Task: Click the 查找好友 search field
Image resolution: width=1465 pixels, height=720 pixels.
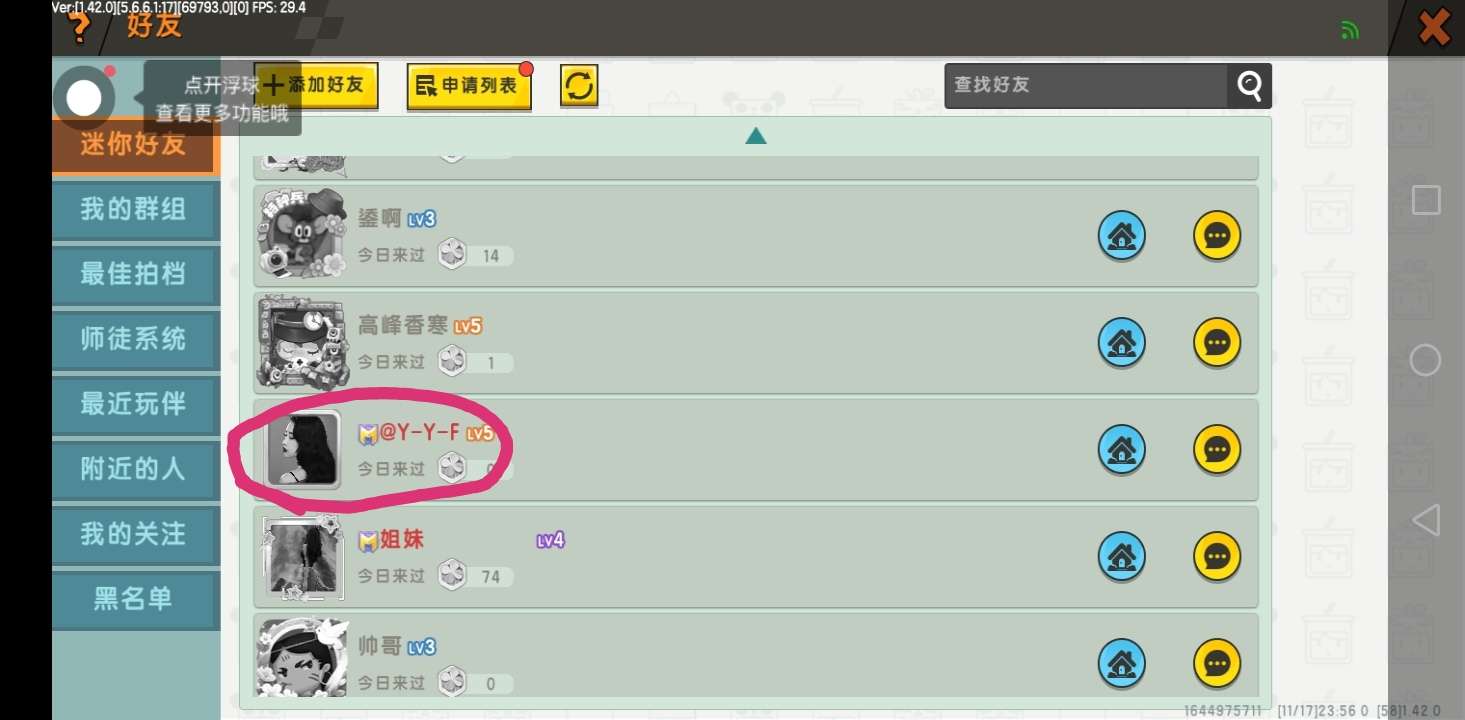Action: coord(1086,86)
